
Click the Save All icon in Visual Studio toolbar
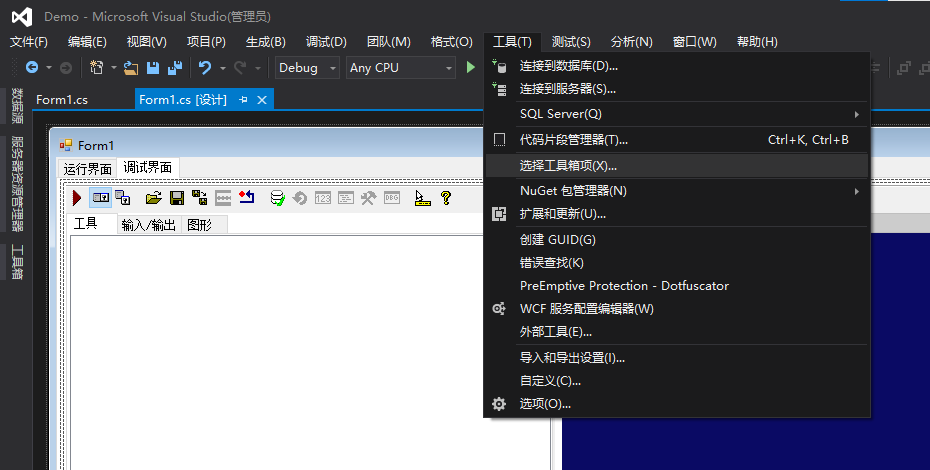tap(174, 68)
